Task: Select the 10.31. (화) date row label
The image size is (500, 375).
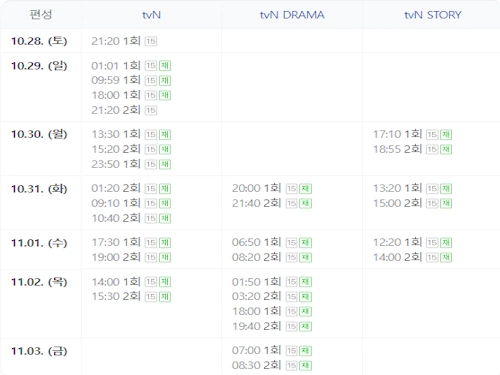Action: (x=39, y=189)
